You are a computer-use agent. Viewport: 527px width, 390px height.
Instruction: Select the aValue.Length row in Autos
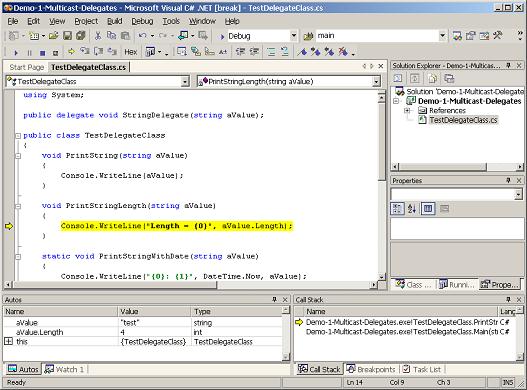pos(143,332)
